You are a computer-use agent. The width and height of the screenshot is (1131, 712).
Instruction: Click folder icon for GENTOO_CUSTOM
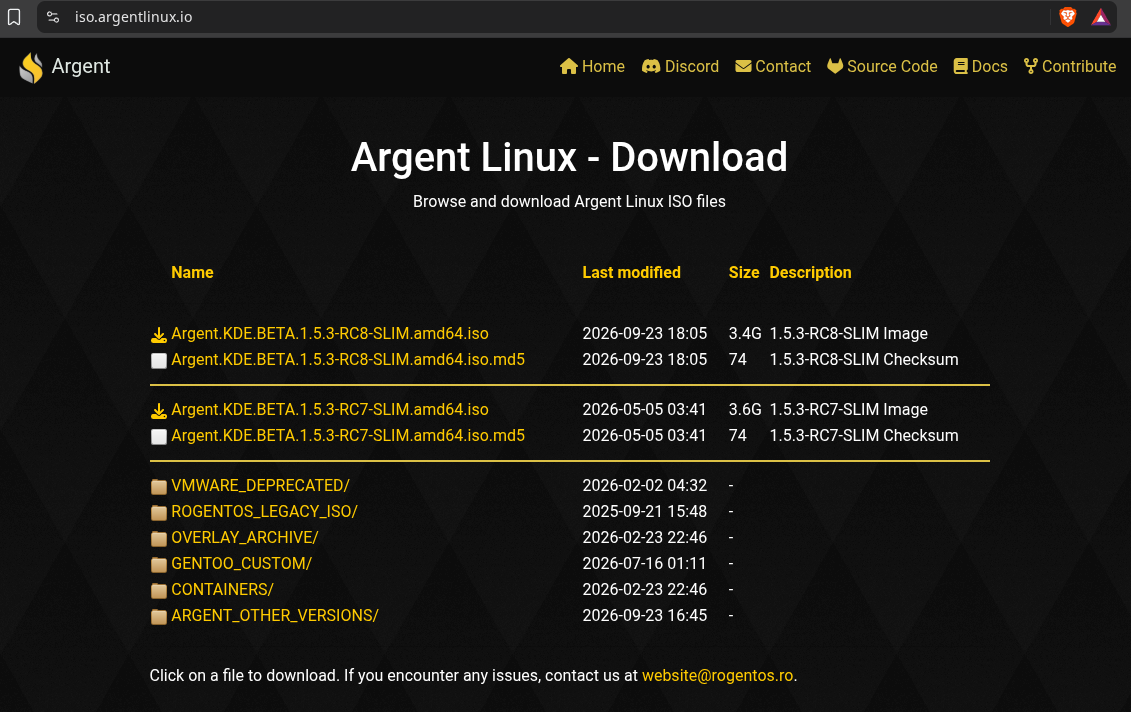(159, 564)
